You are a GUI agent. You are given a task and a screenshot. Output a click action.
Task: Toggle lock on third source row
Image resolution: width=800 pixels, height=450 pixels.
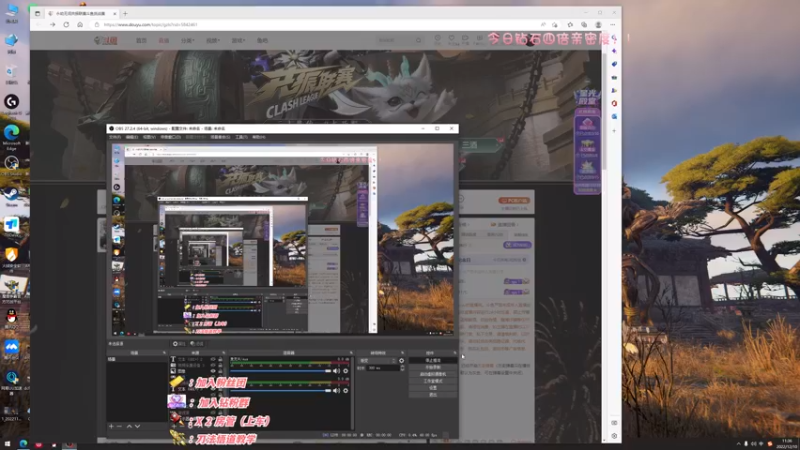pos(220,371)
